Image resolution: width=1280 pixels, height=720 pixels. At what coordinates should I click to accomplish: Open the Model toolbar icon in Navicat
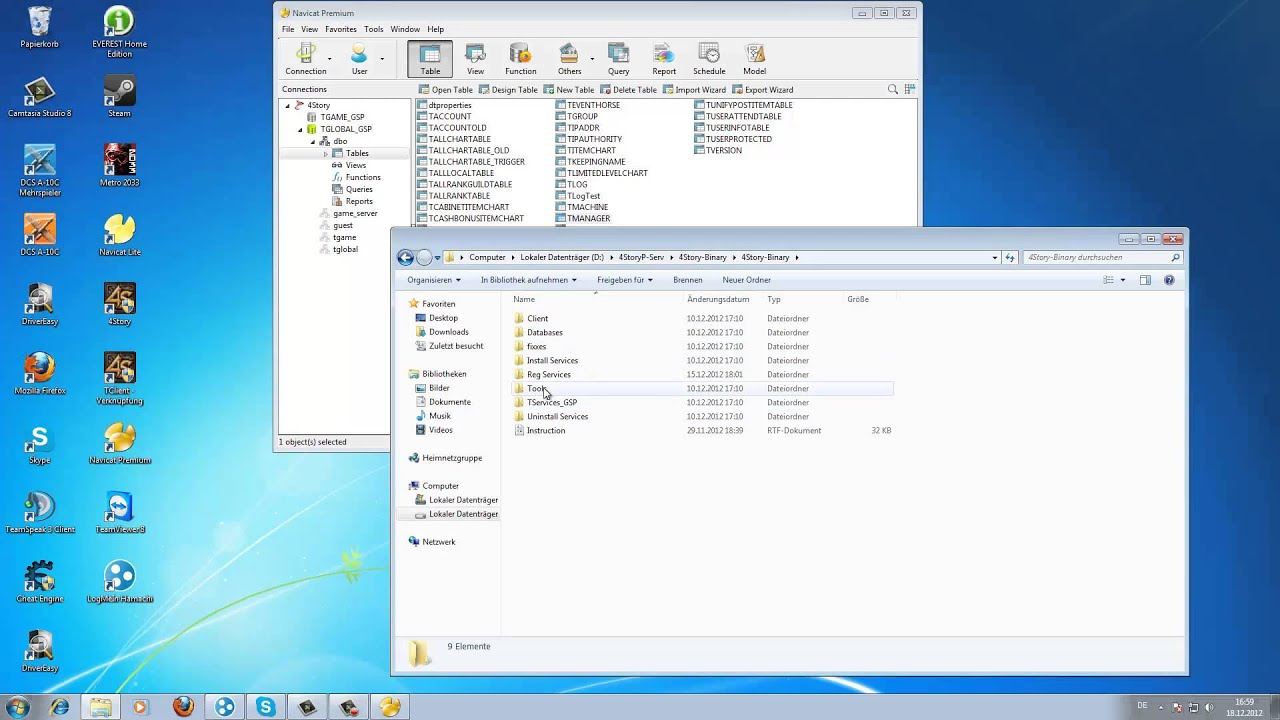(755, 60)
